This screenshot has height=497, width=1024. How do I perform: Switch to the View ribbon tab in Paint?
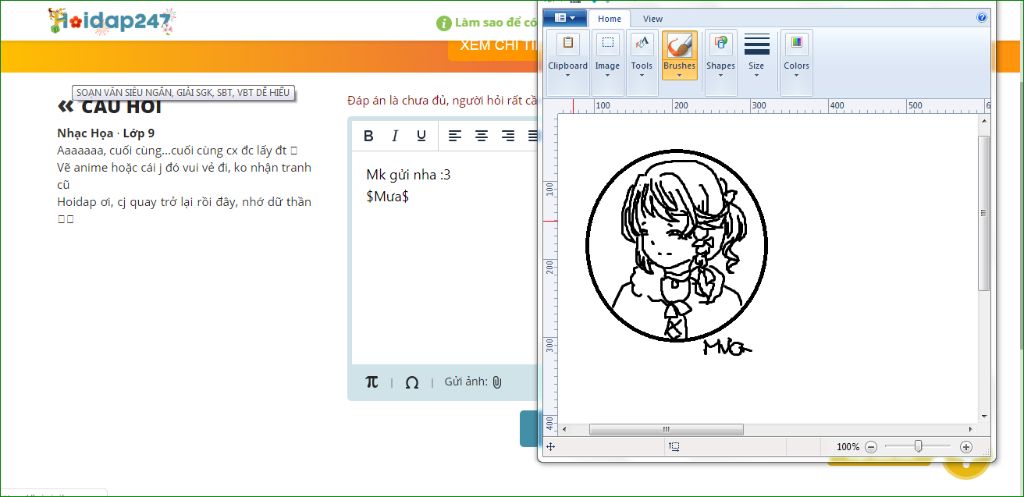[652, 19]
